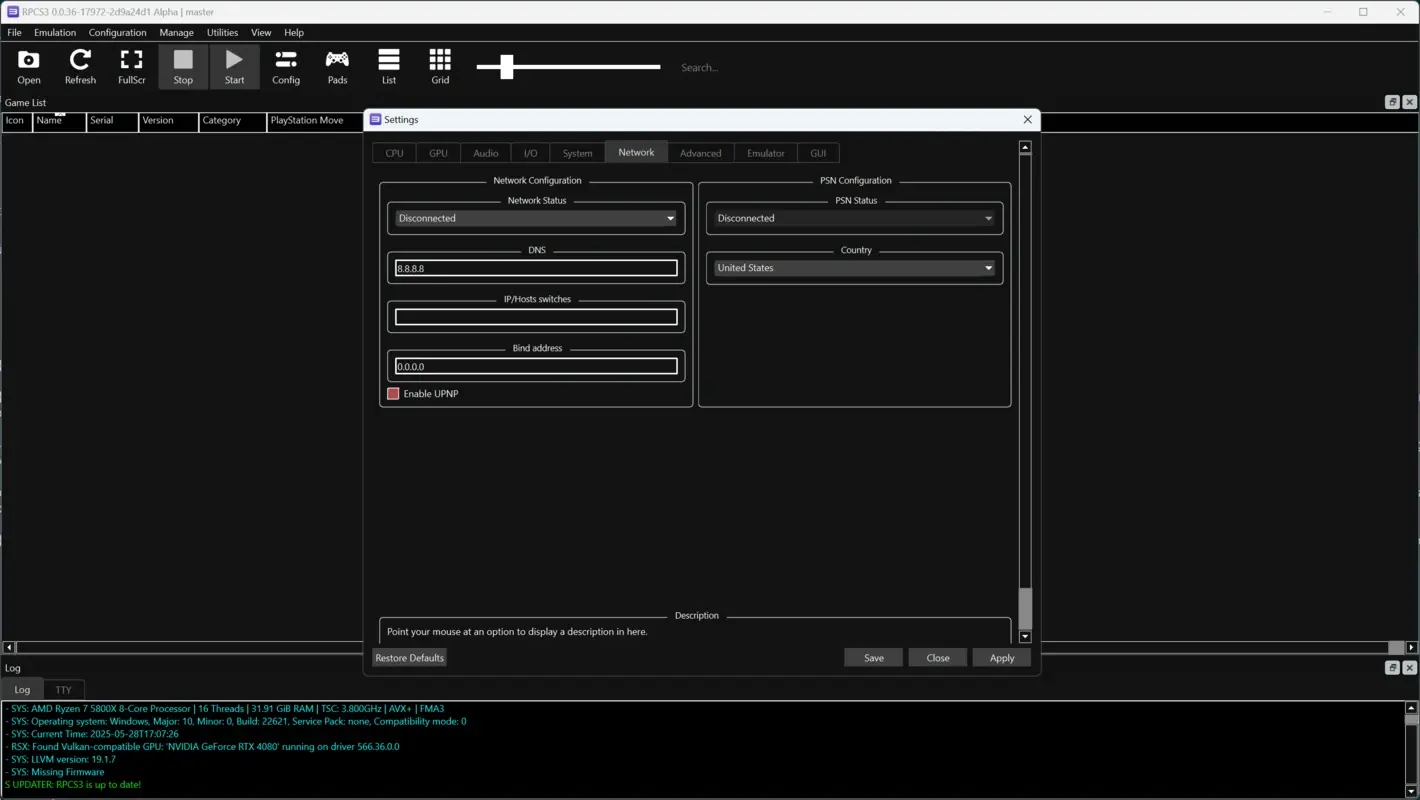
Task: Enable the UPNP option
Action: (393, 393)
